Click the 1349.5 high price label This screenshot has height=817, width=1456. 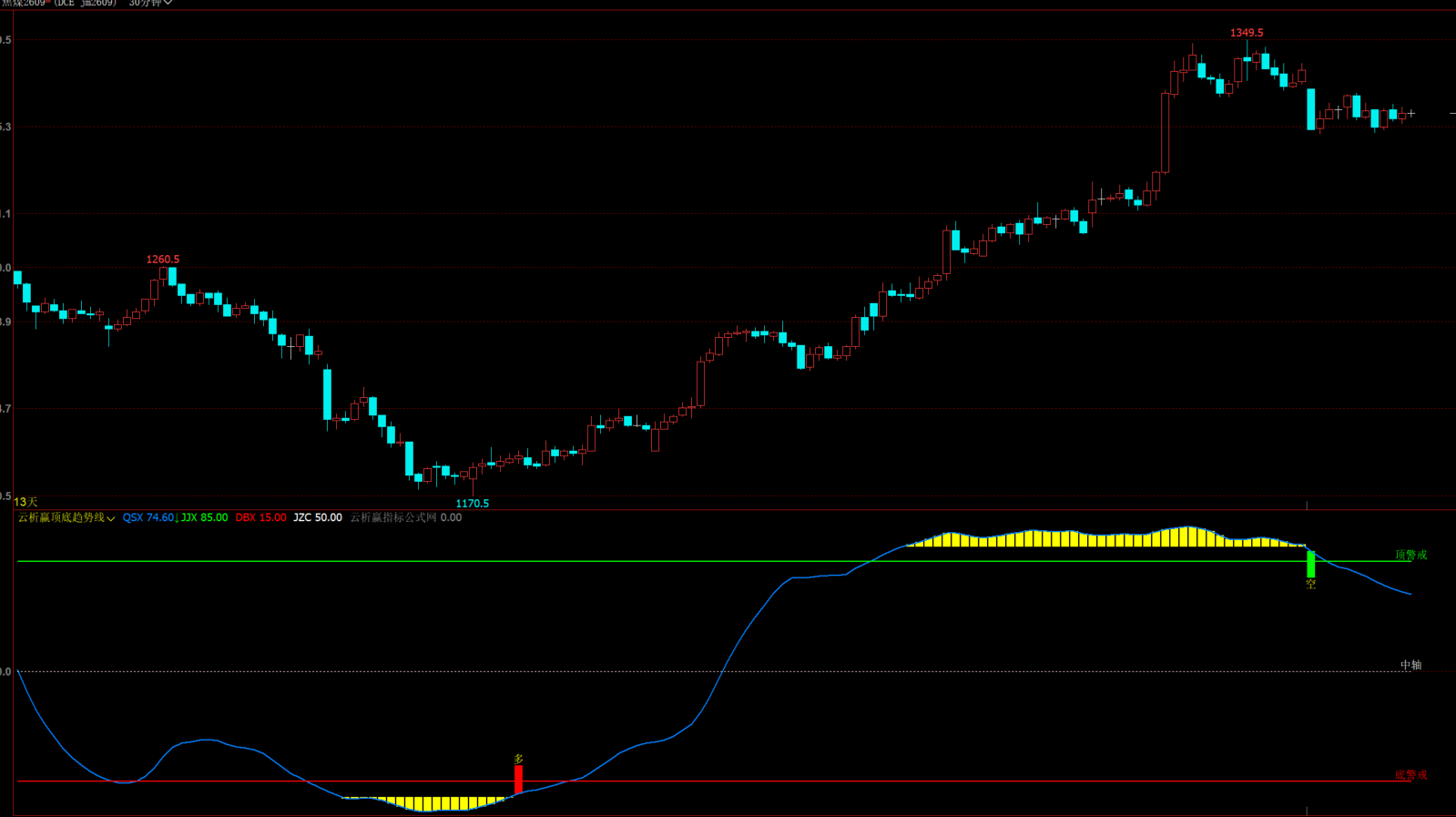(1247, 33)
